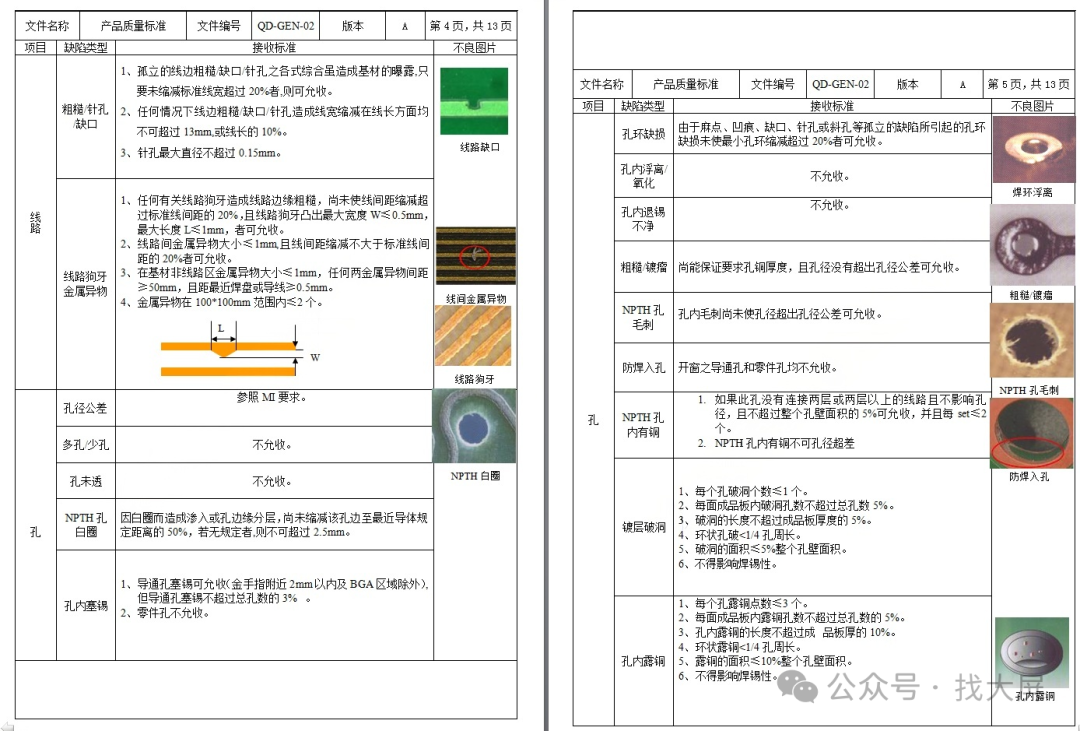Click '产品质量标准' in the page 5 header

pos(685,84)
